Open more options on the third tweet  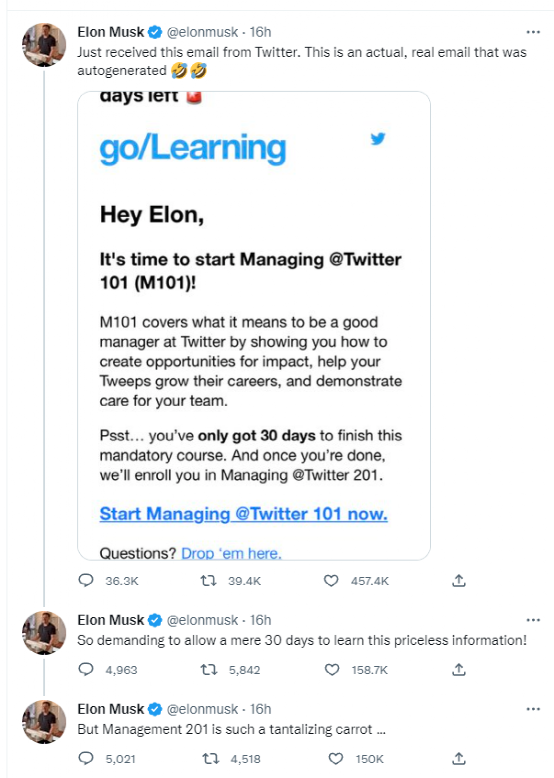pos(533,709)
